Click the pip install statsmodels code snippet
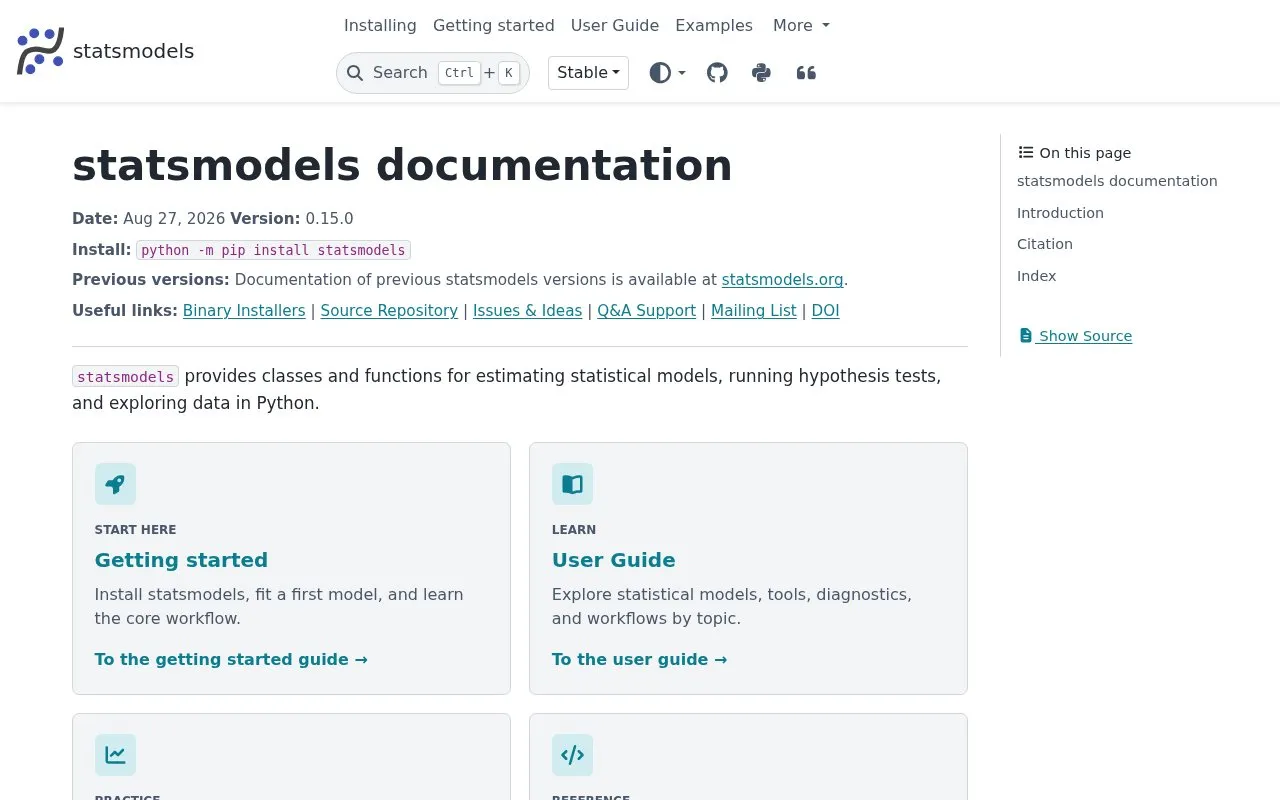This screenshot has height=800, width=1280. 273,250
